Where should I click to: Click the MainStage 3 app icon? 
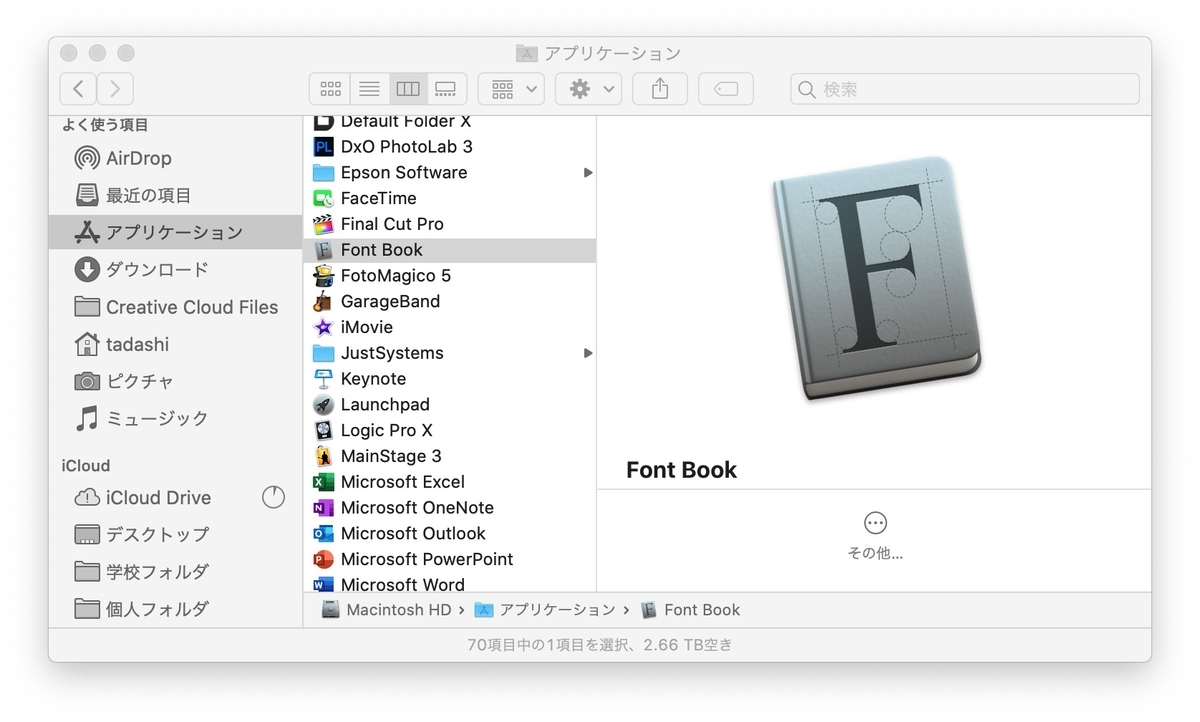323,456
